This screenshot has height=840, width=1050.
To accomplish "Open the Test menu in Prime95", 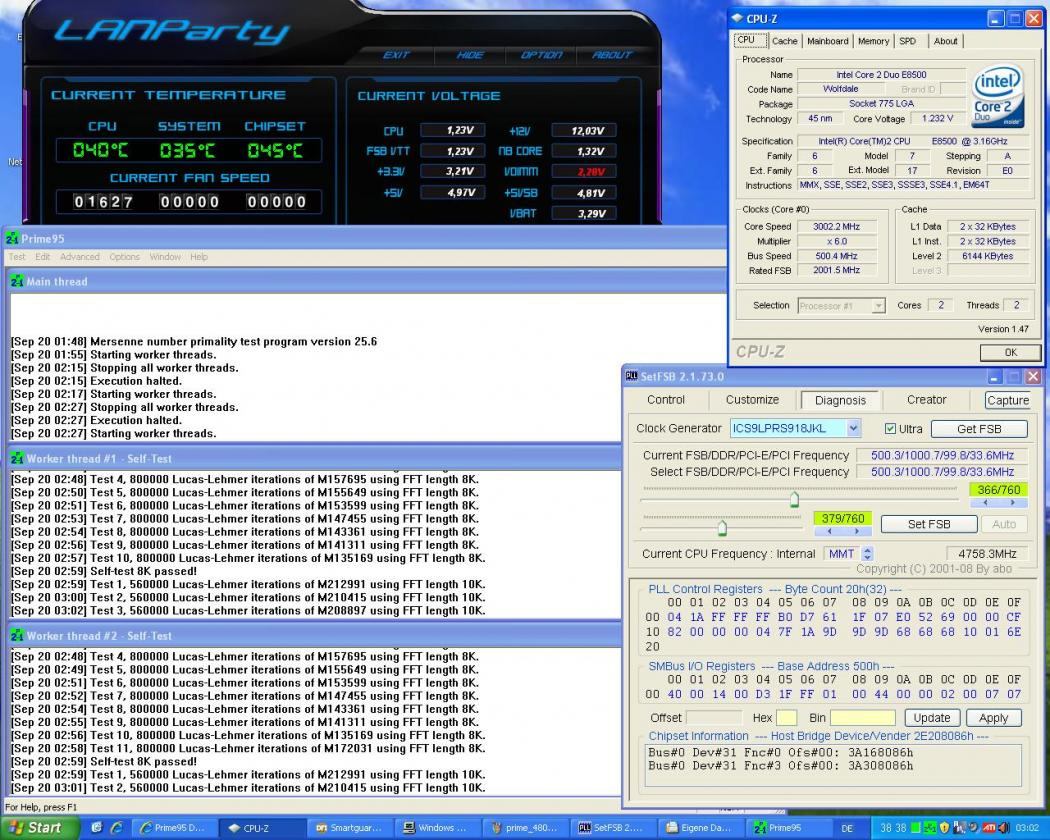I will coord(17,257).
